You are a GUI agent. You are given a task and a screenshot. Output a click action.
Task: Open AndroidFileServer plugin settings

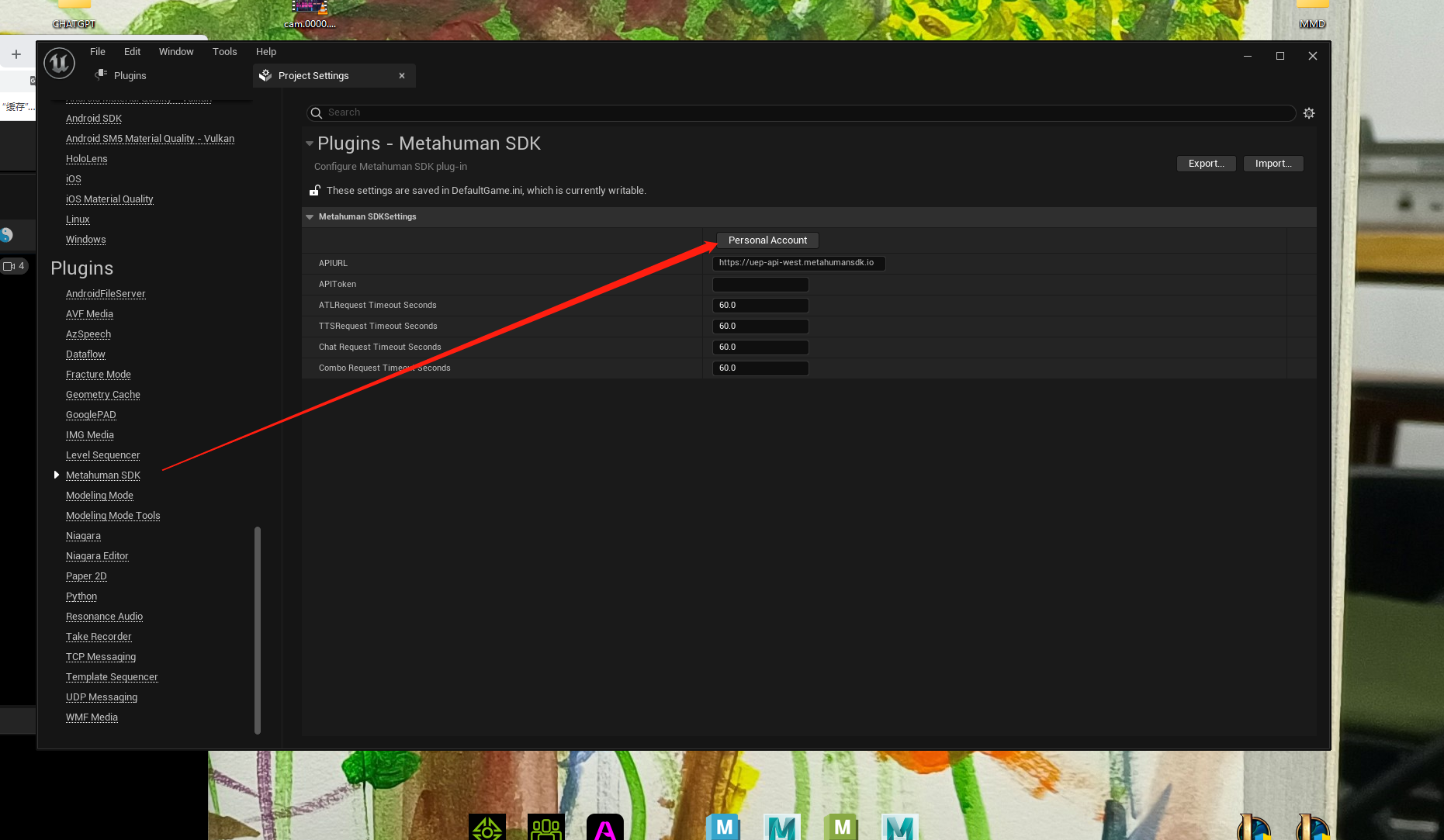pyautogui.click(x=106, y=294)
